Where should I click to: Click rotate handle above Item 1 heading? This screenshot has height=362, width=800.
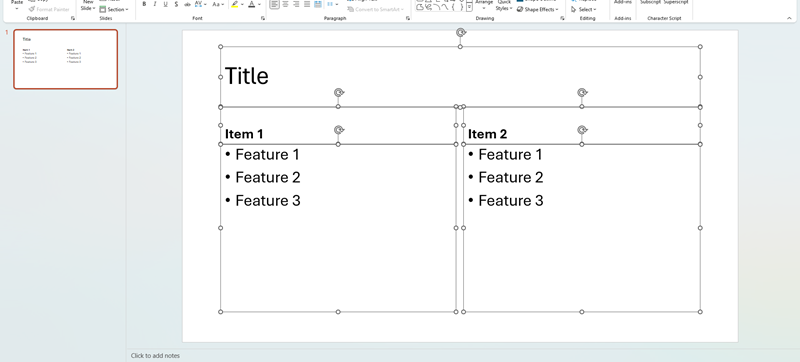[339, 92]
